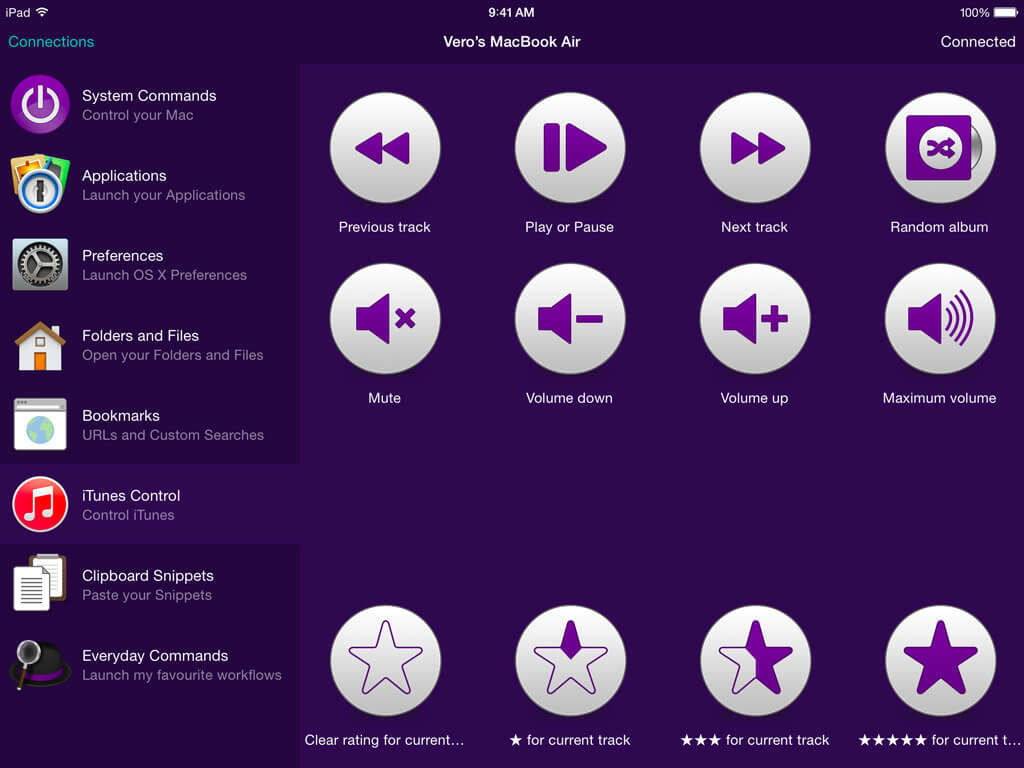This screenshot has width=1024, height=768.
Task: Skip to the Next track
Action: click(755, 147)
